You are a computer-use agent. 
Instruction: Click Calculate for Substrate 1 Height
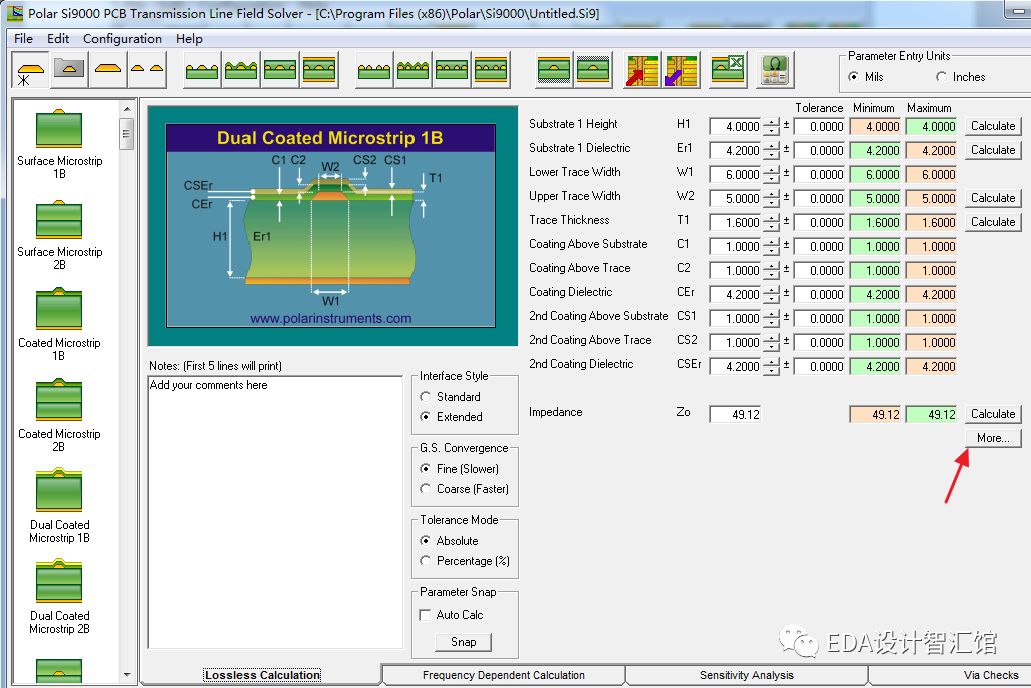tap(993, 126)
